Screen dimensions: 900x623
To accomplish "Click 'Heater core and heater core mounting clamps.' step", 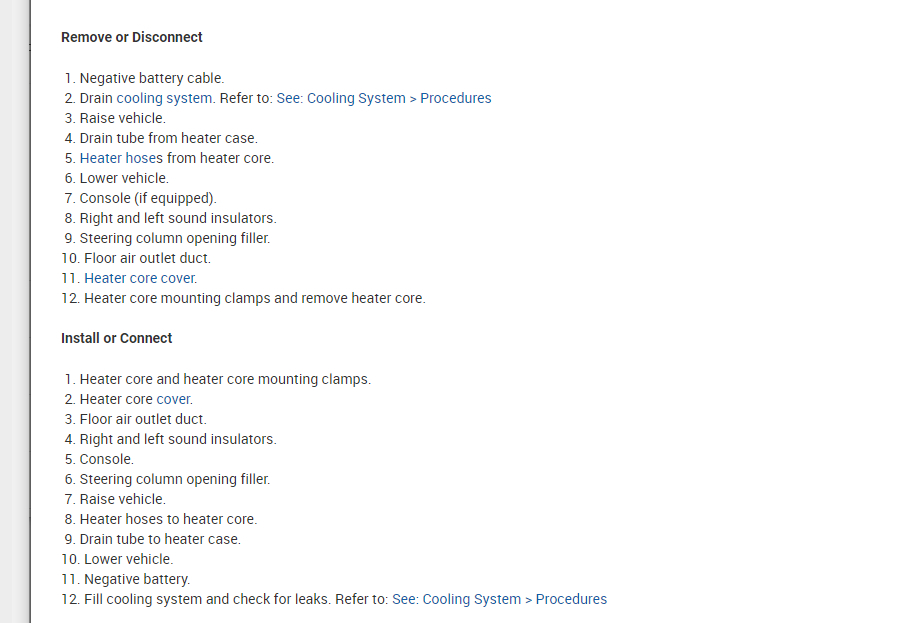I will (225, 379).
